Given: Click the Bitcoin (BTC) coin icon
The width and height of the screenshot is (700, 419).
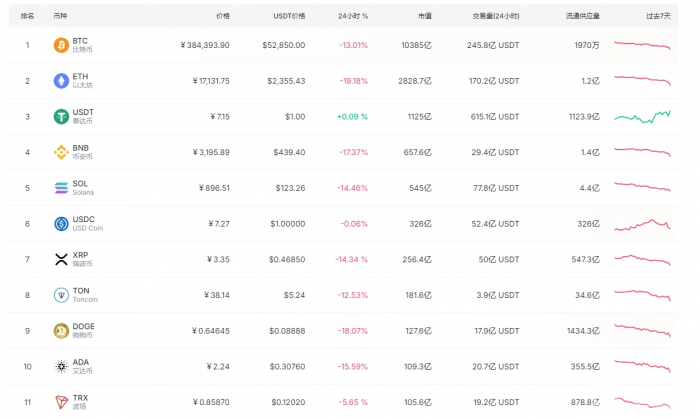Looking at the screenshot, I should [x=61, y=45].
